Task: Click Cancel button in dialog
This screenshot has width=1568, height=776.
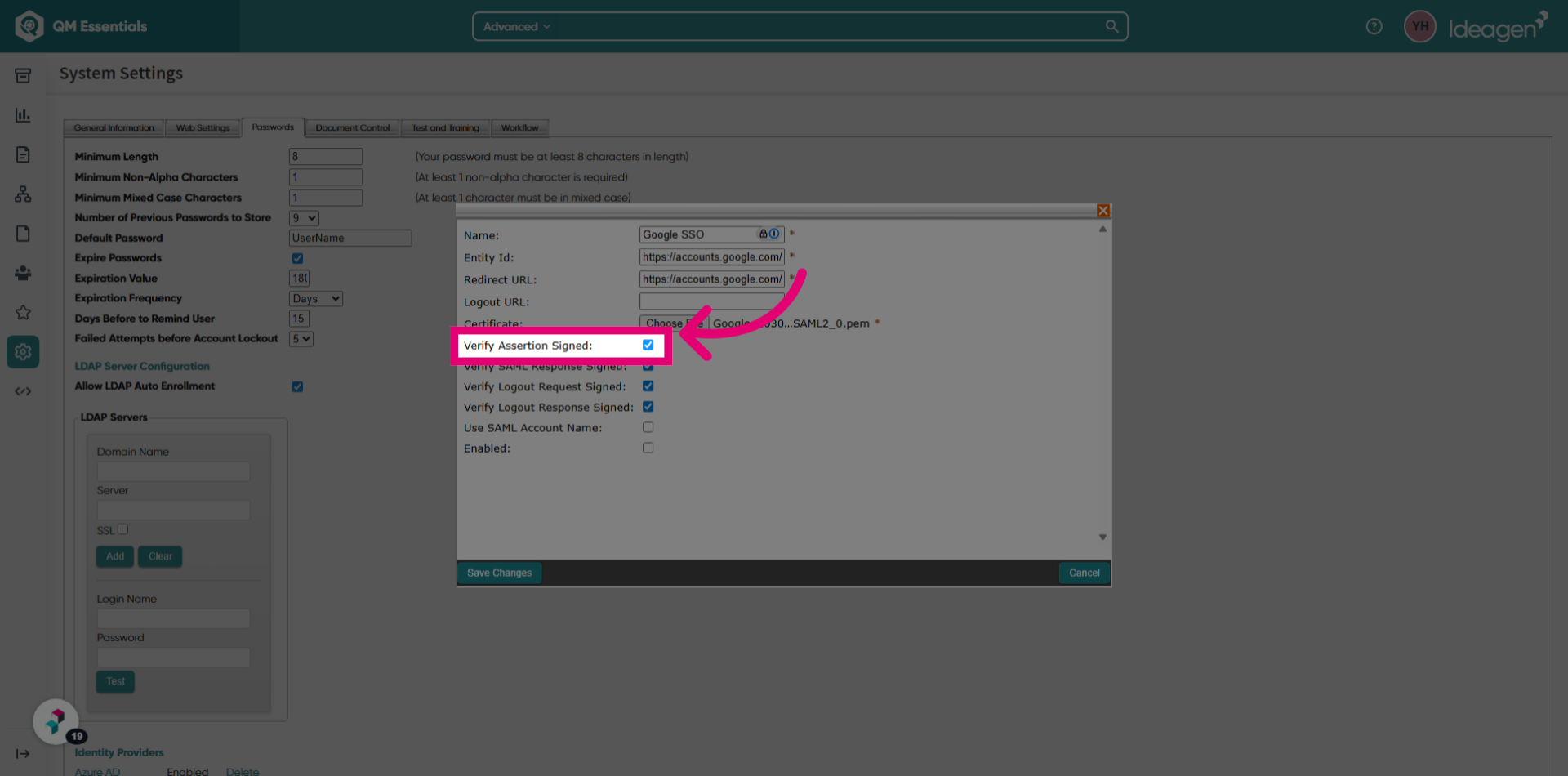Action: pos(1084,573)
